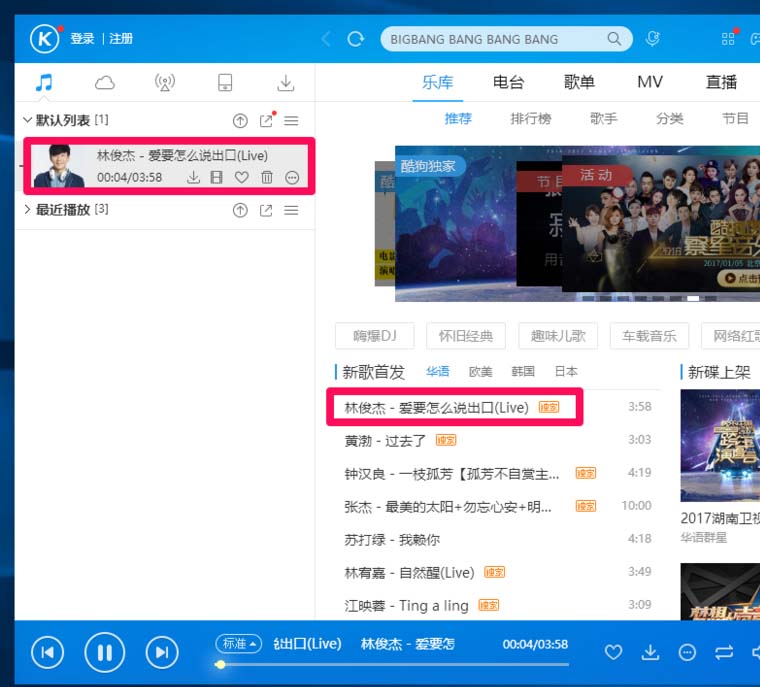This screenshot has width=760, height=687.
Task: Open the apps grid icon
Action: tap(728, 39)
